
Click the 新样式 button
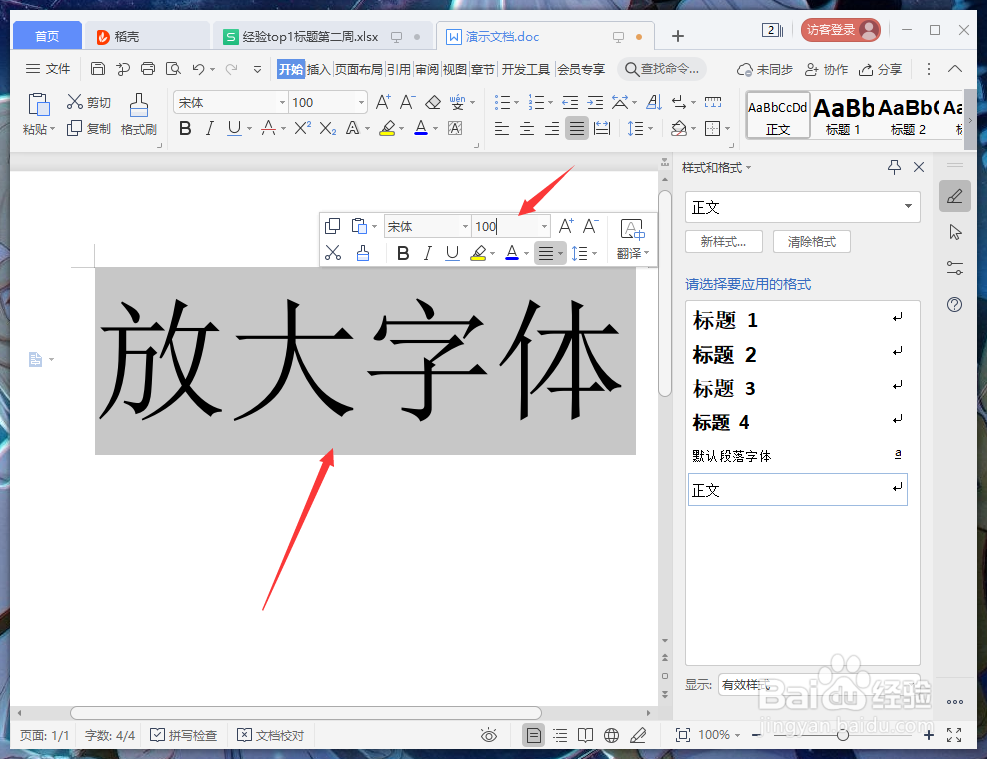tap(723, 241)
